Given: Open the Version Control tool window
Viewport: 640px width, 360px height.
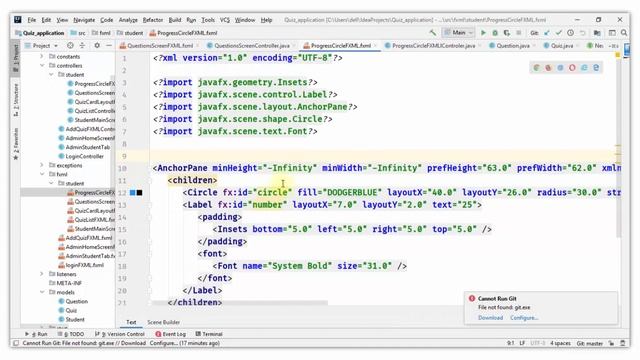Looking at the screenshot, I should pyautogui.click(x=120, y=334).
